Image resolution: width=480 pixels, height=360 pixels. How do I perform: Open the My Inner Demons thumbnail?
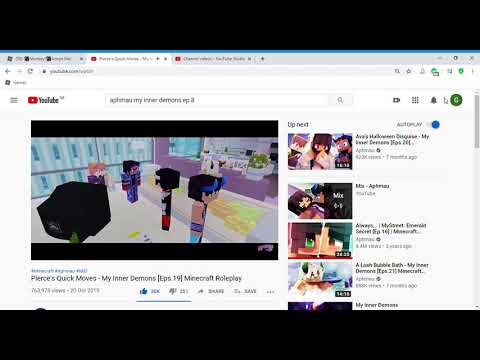coord(320,306)
